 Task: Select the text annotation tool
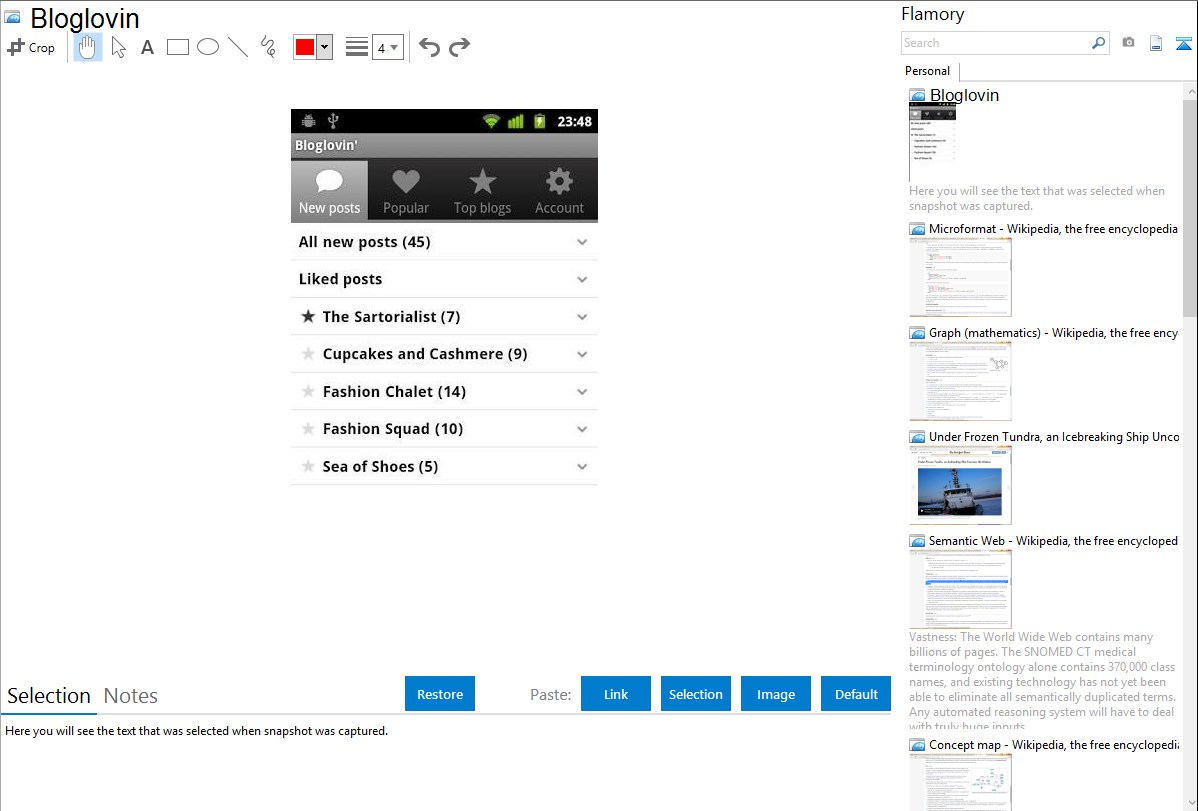(x=147, y=47)
